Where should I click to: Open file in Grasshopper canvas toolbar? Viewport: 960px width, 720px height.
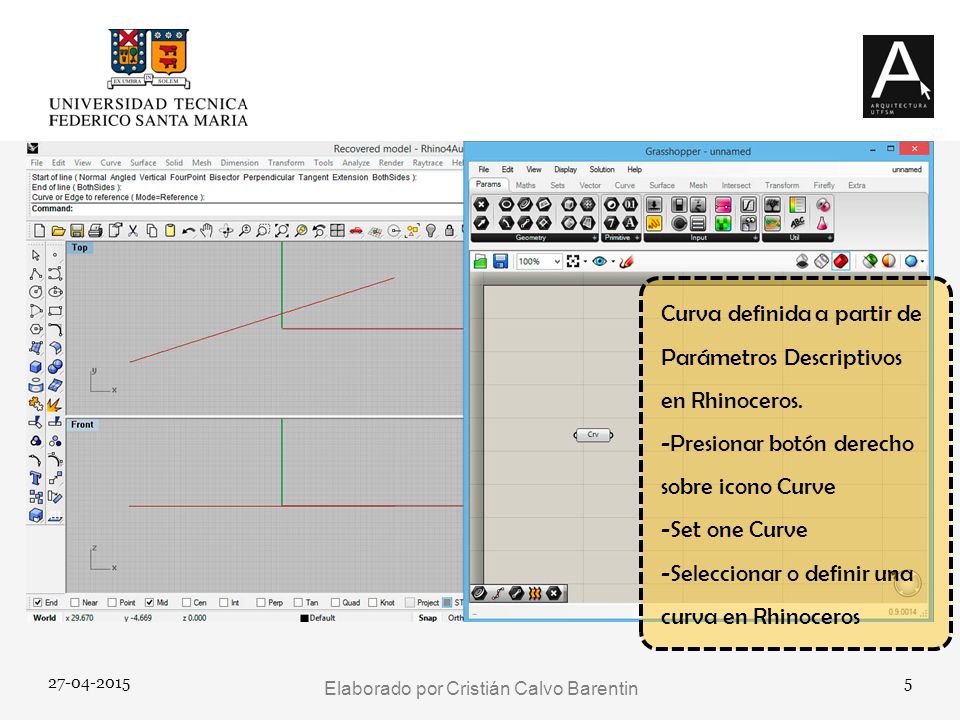481,262
